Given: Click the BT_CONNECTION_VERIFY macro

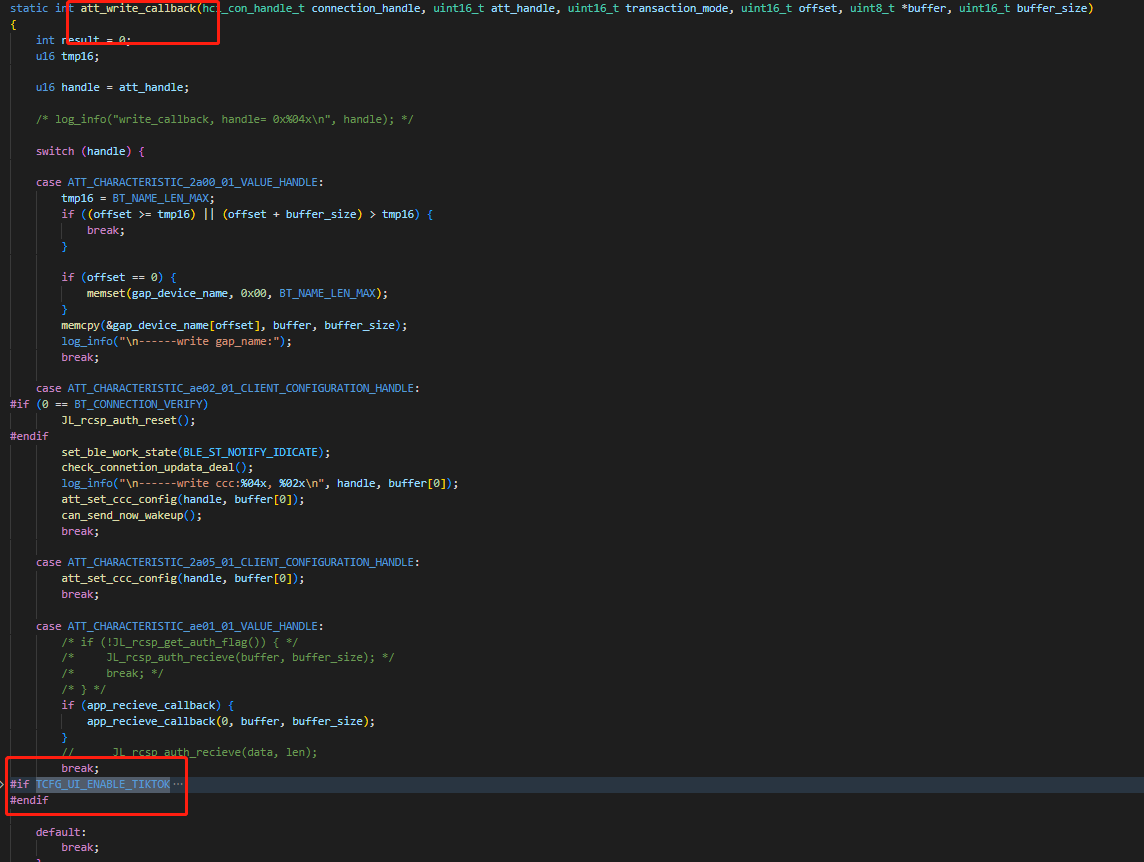Looking at the screenshot, I should tap(138, 404).
